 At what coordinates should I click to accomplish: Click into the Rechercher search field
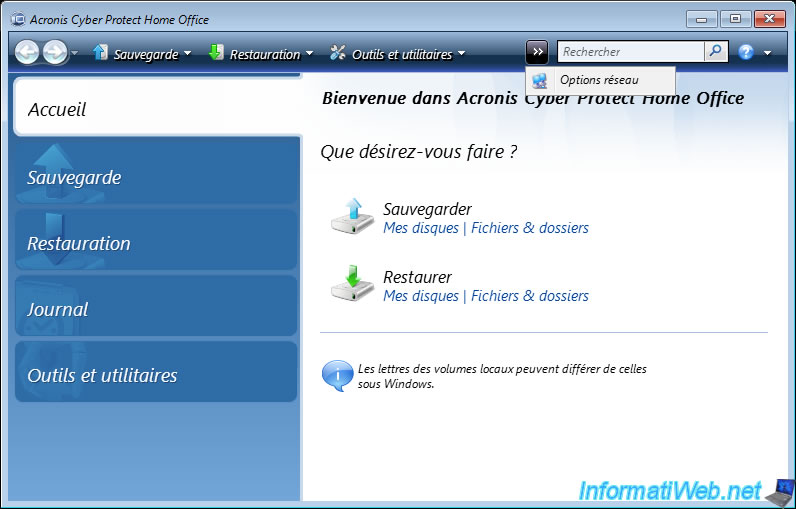pyautogui.click(x=630, y=52)
